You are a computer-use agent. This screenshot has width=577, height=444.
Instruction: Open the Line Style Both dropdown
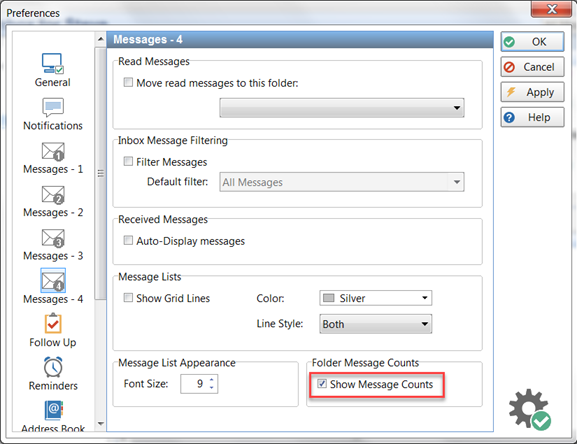point(376,324)
